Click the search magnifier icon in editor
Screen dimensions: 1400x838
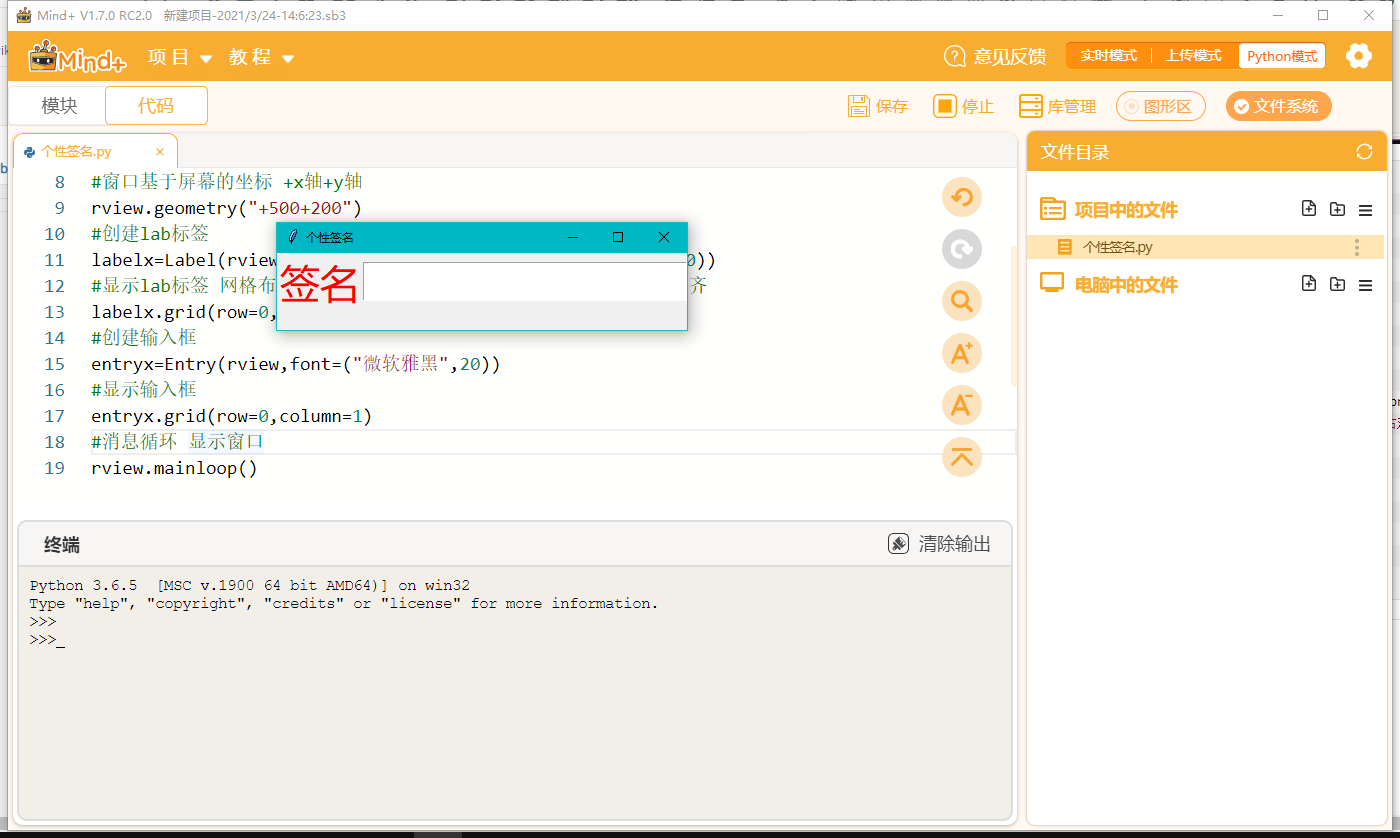tap(962, 301)
